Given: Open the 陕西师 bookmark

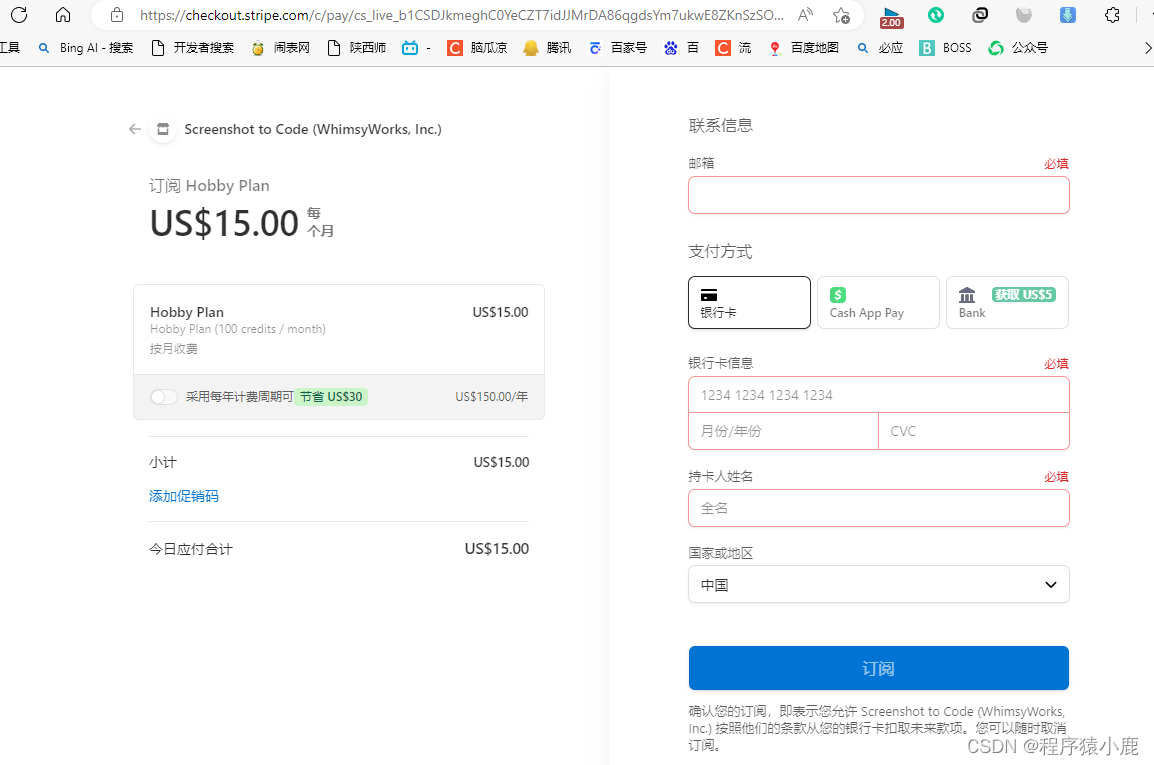Looking at the screenshot, I should click(x=357, y=48).
